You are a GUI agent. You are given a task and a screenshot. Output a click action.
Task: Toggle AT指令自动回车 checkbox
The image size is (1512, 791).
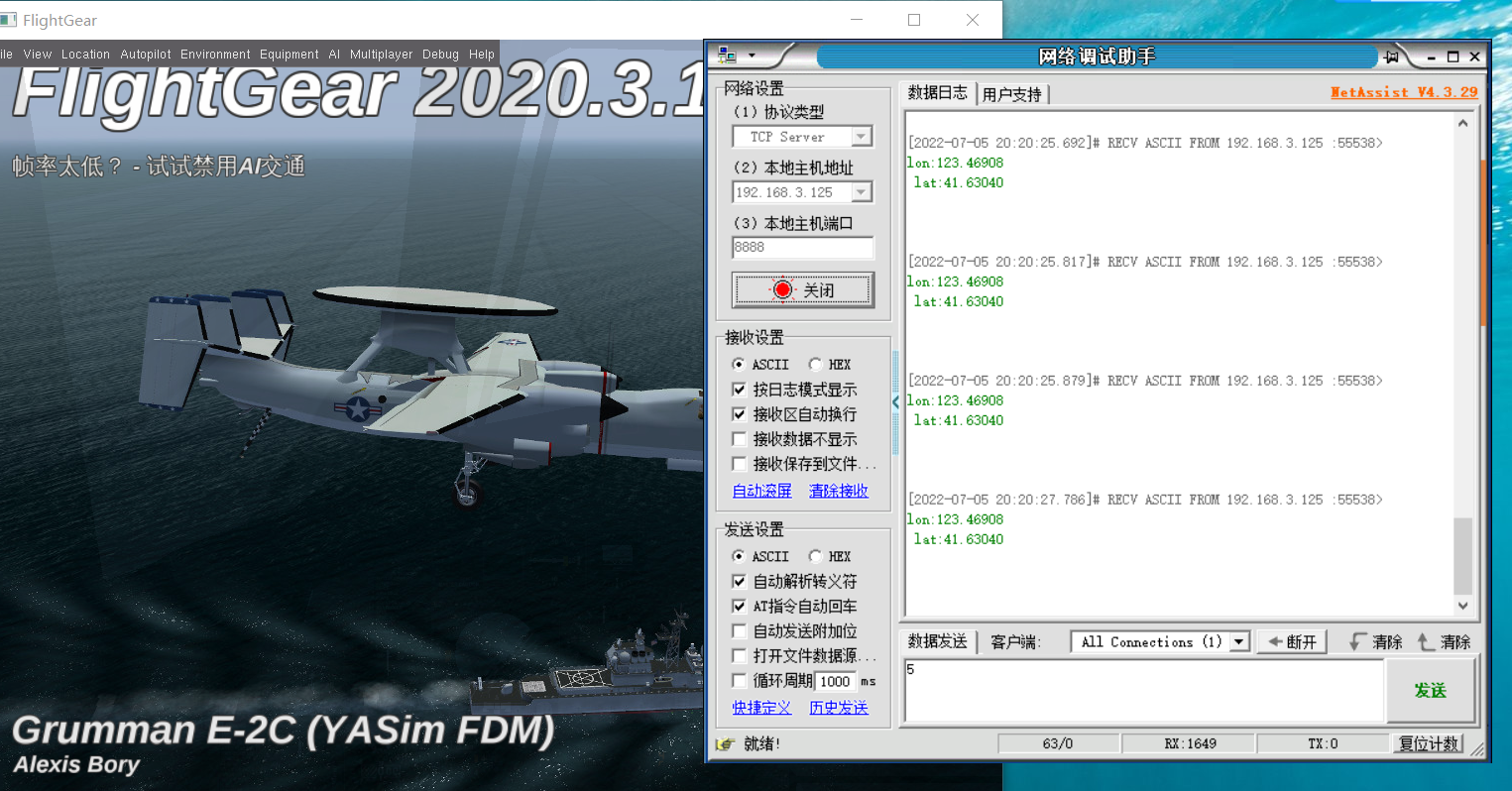pyautogui.click(x=739, y=607)
